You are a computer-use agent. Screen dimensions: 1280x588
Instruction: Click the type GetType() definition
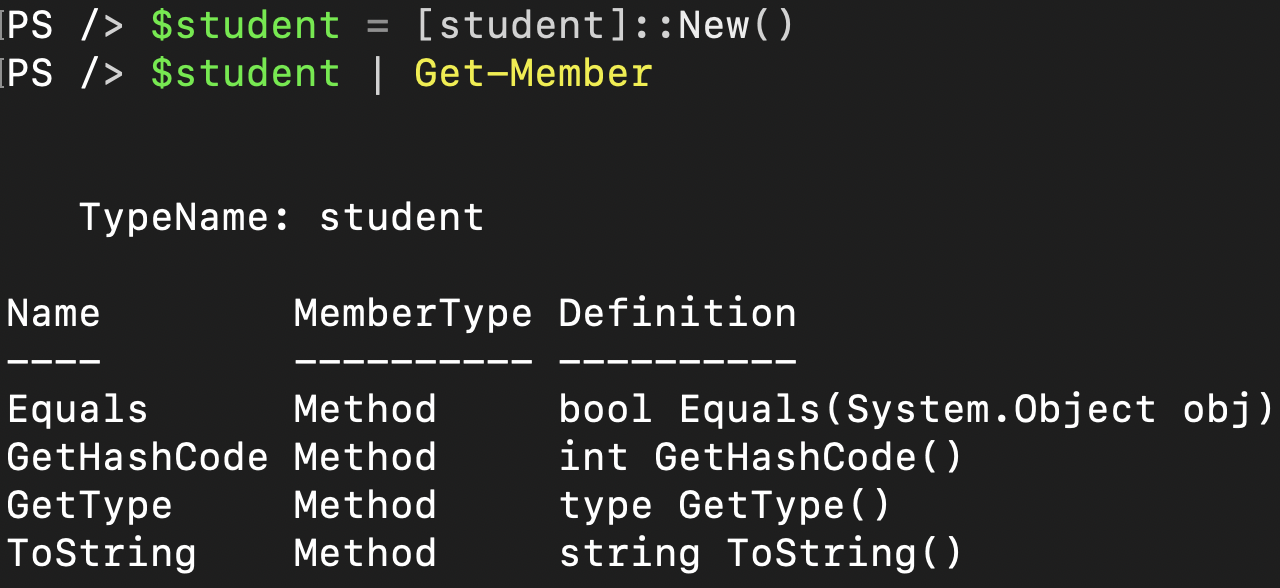[x=725, y=506]
